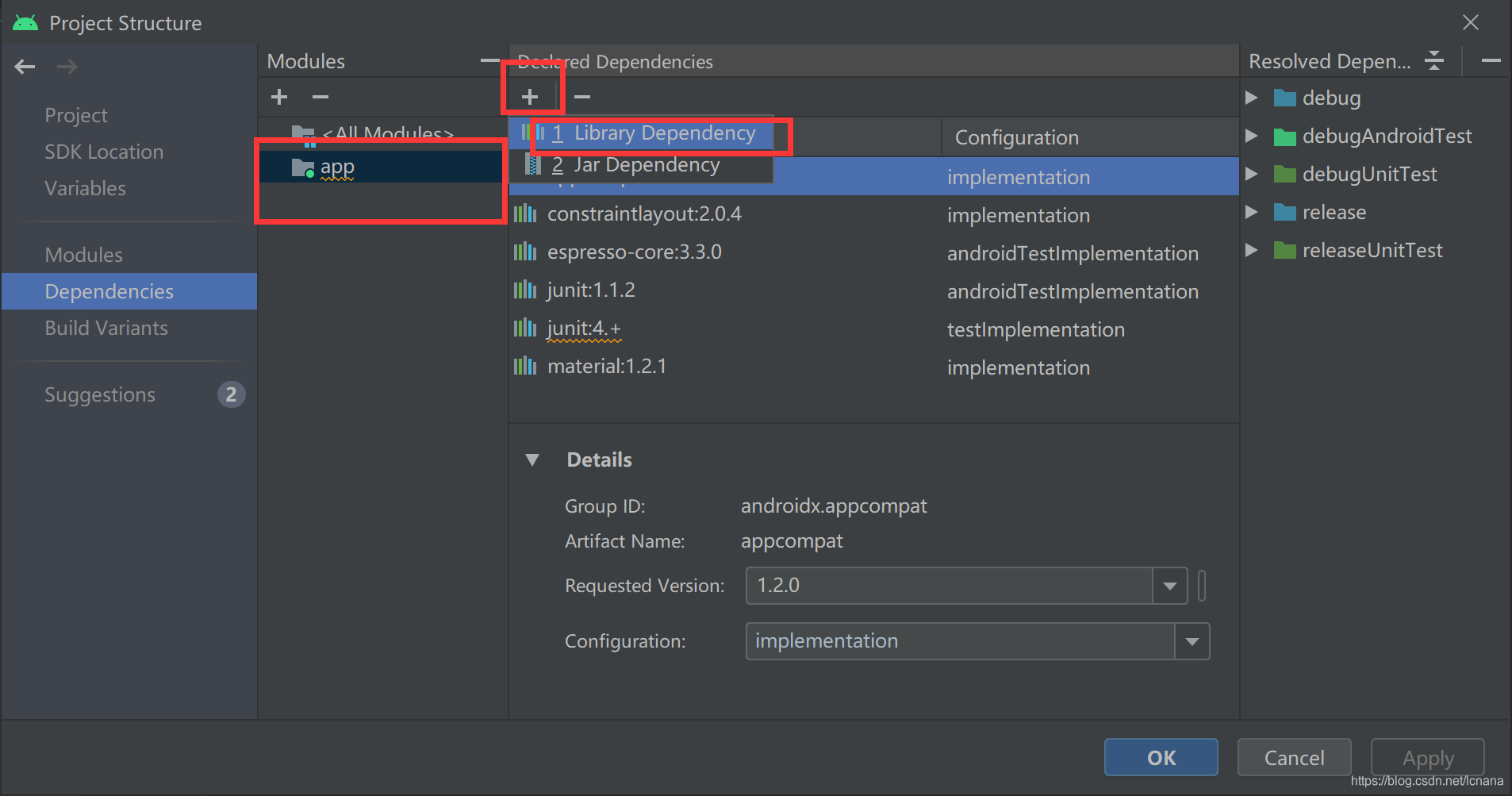Open the Configuration dropdown arrow

click(1192, 641)
